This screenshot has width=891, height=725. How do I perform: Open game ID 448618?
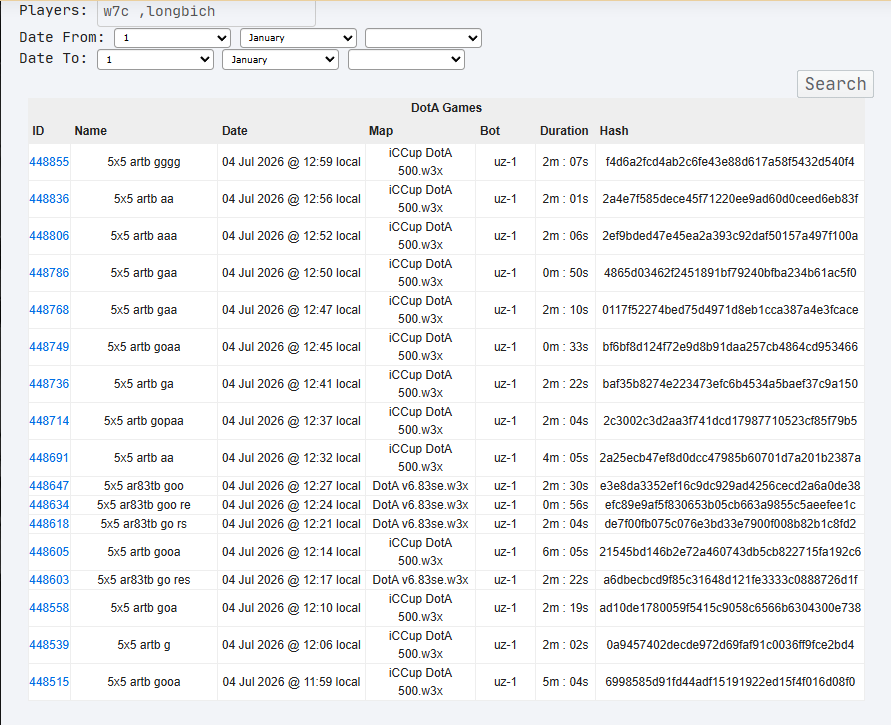(x=49, y=524)
